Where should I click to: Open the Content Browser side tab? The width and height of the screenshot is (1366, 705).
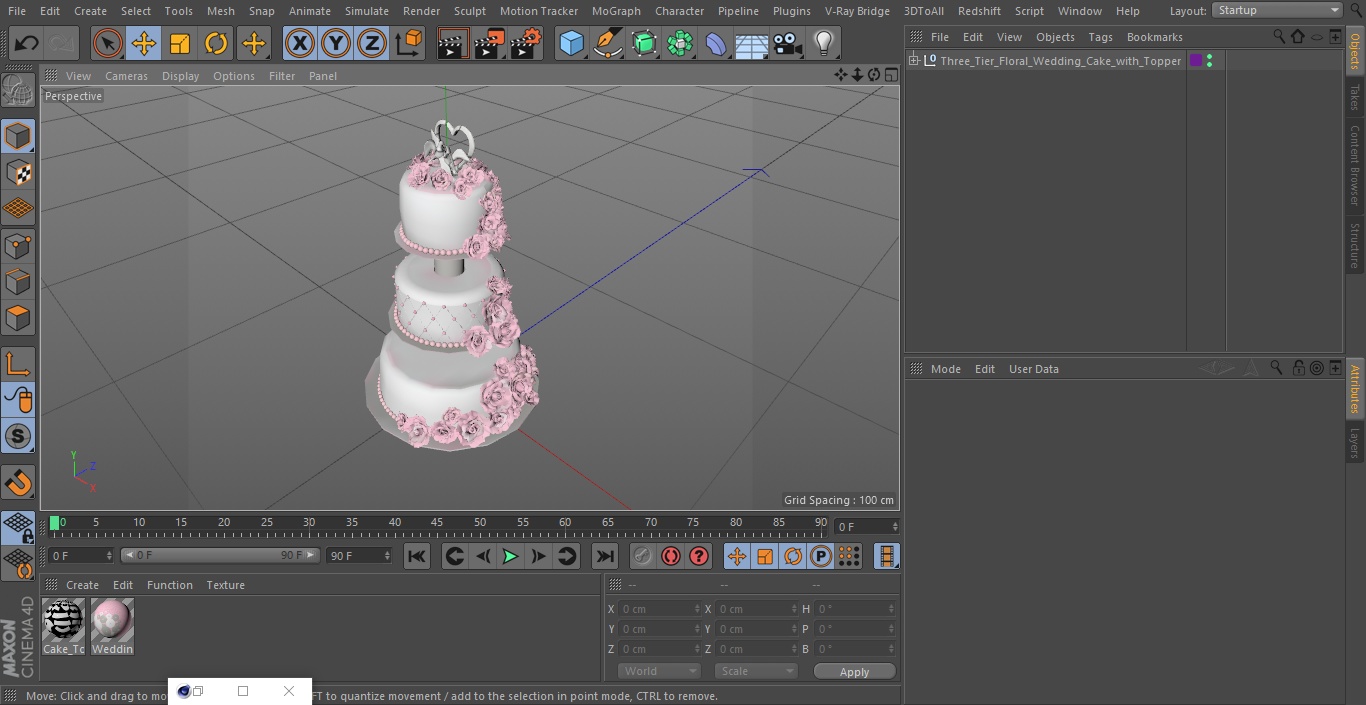1355,165
